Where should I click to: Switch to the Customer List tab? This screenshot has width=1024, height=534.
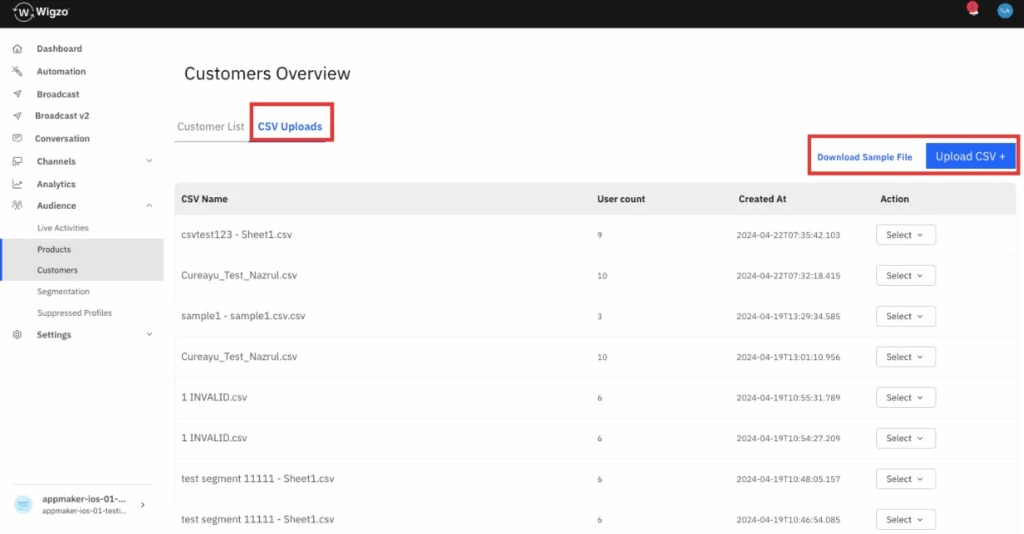210,127
